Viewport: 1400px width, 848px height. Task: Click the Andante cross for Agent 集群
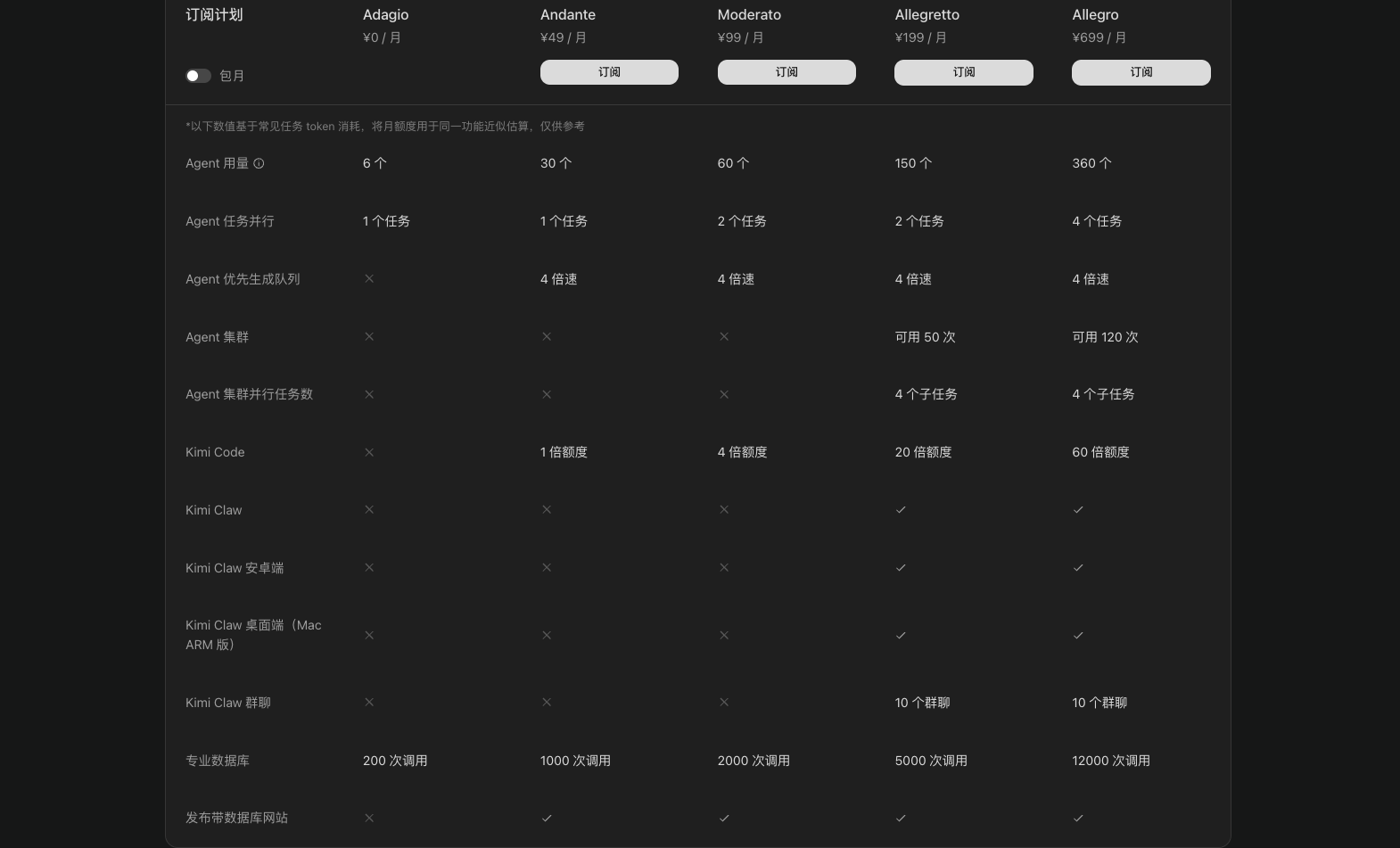[547, 337]
